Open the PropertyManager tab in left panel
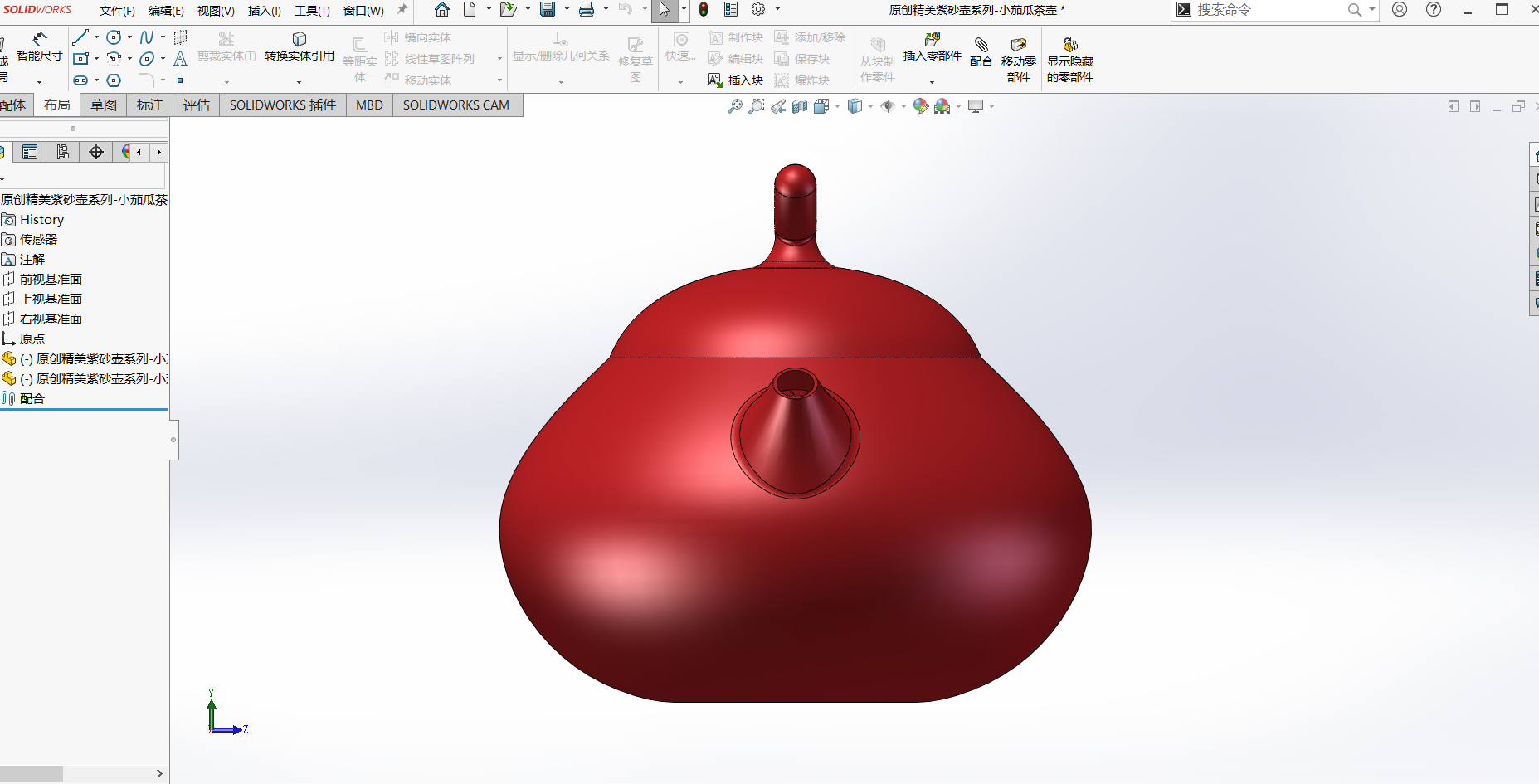The height and width of the screenshot is (784, 1539). (x=30, y=152)
